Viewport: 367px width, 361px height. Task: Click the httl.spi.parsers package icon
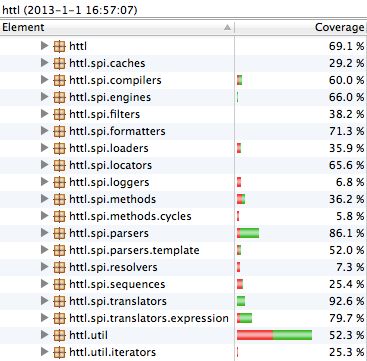[x=59, y=233]
